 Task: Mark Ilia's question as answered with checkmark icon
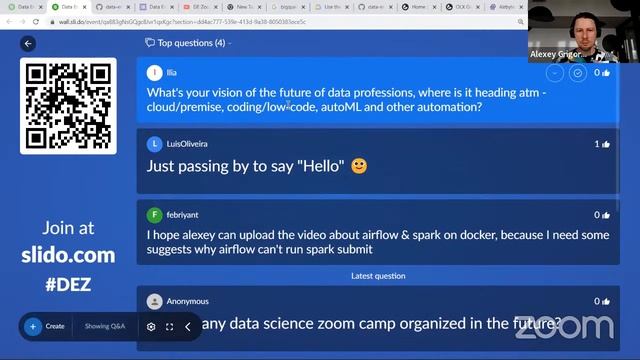578,73
